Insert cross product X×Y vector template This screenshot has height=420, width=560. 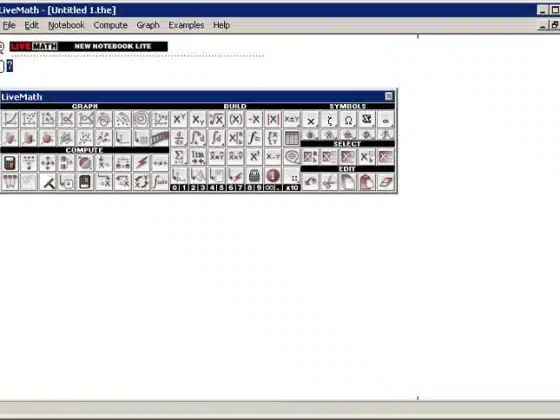pyautogui.click(x=235, y=156)
